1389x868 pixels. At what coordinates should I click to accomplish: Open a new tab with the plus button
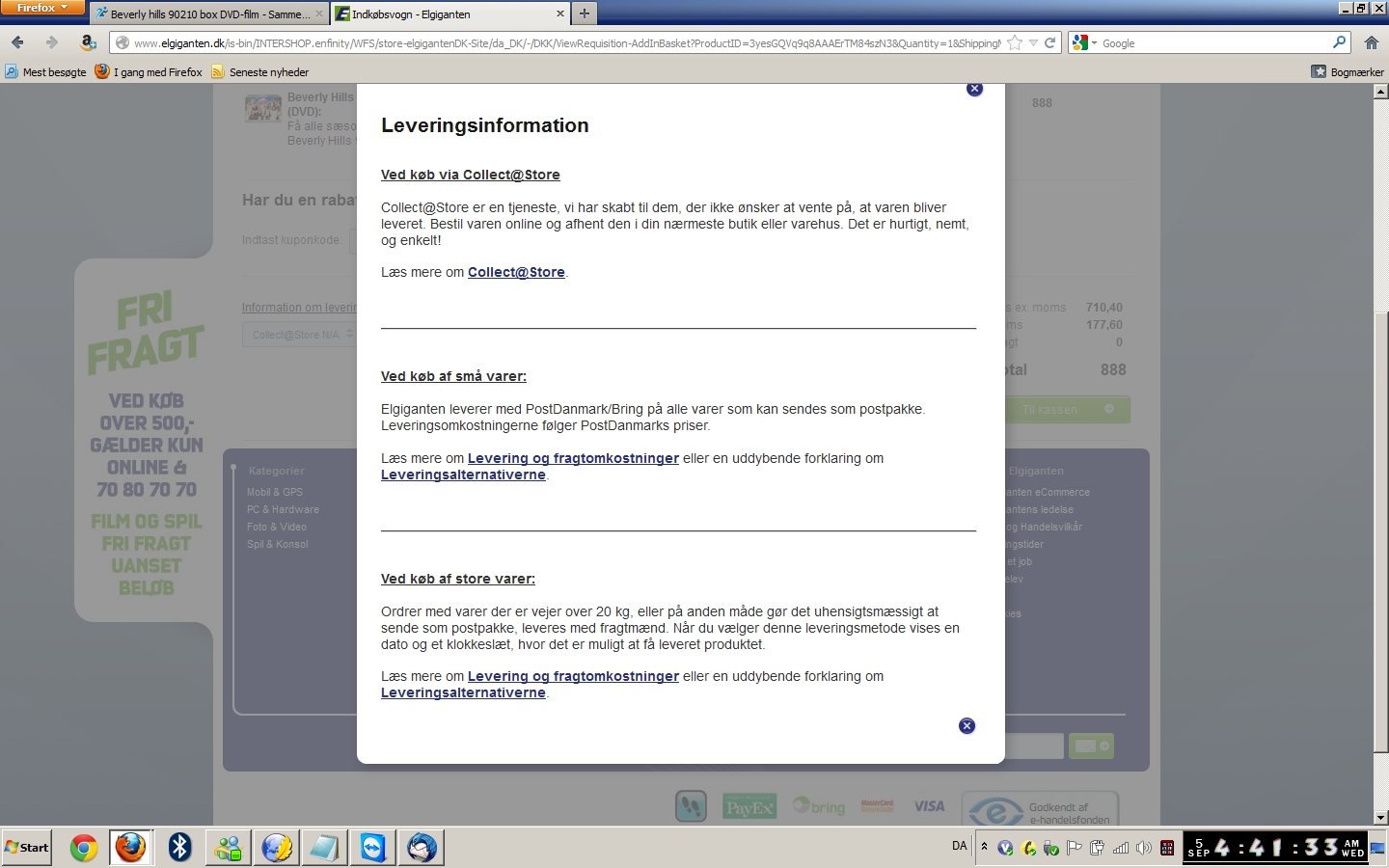[x=584, y=14]
